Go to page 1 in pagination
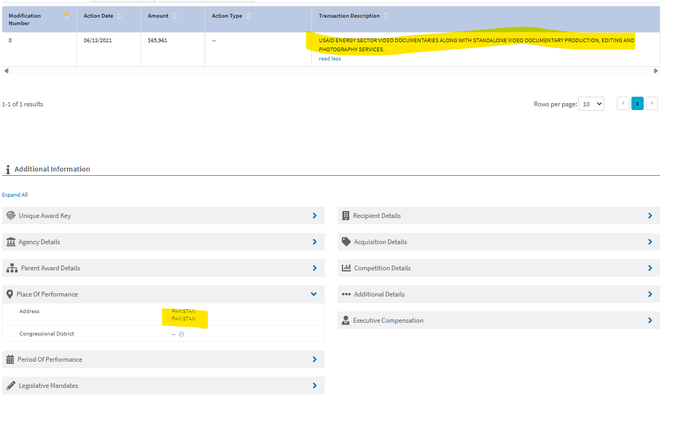Screen dimensions: 680x429 (x=637, y=103)
